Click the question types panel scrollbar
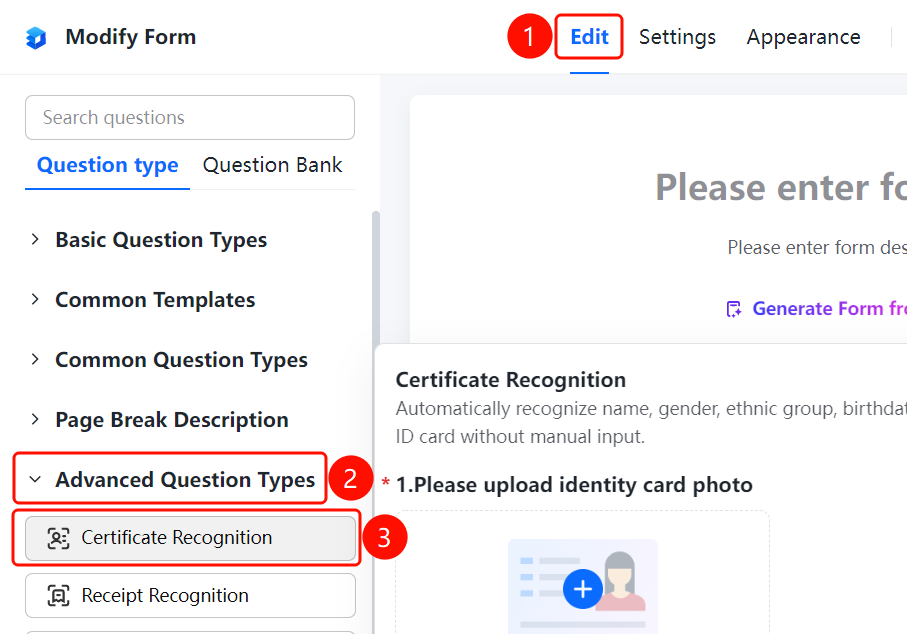The image size is (907, 634). 375,278
